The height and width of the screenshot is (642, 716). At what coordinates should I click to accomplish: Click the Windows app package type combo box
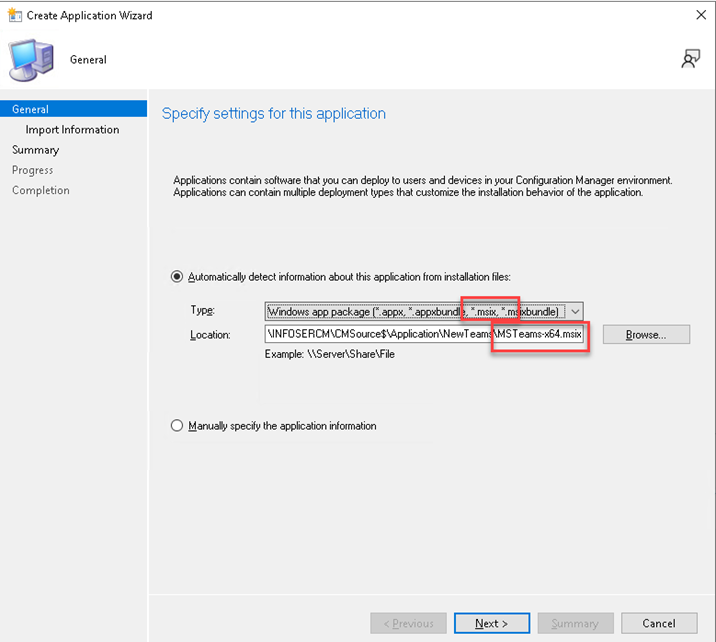click(x=415, y=312)
